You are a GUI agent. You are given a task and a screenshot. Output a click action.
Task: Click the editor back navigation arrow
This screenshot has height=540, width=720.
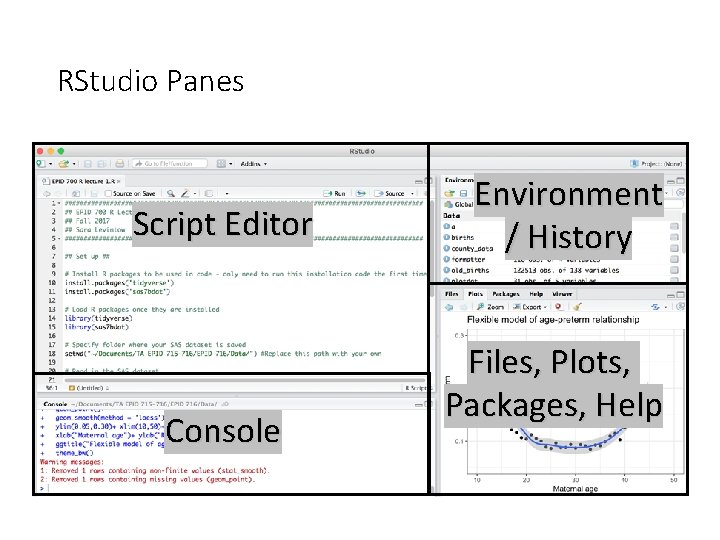[x=47, y=194]
